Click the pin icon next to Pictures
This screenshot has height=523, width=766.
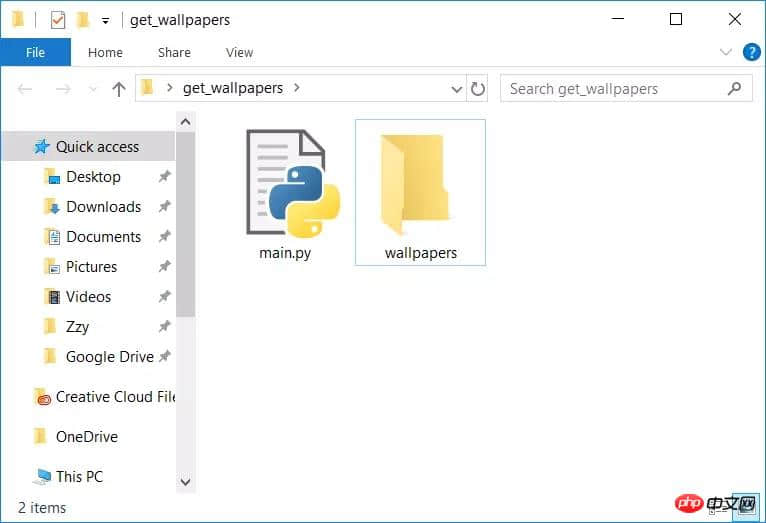(165, 266)
